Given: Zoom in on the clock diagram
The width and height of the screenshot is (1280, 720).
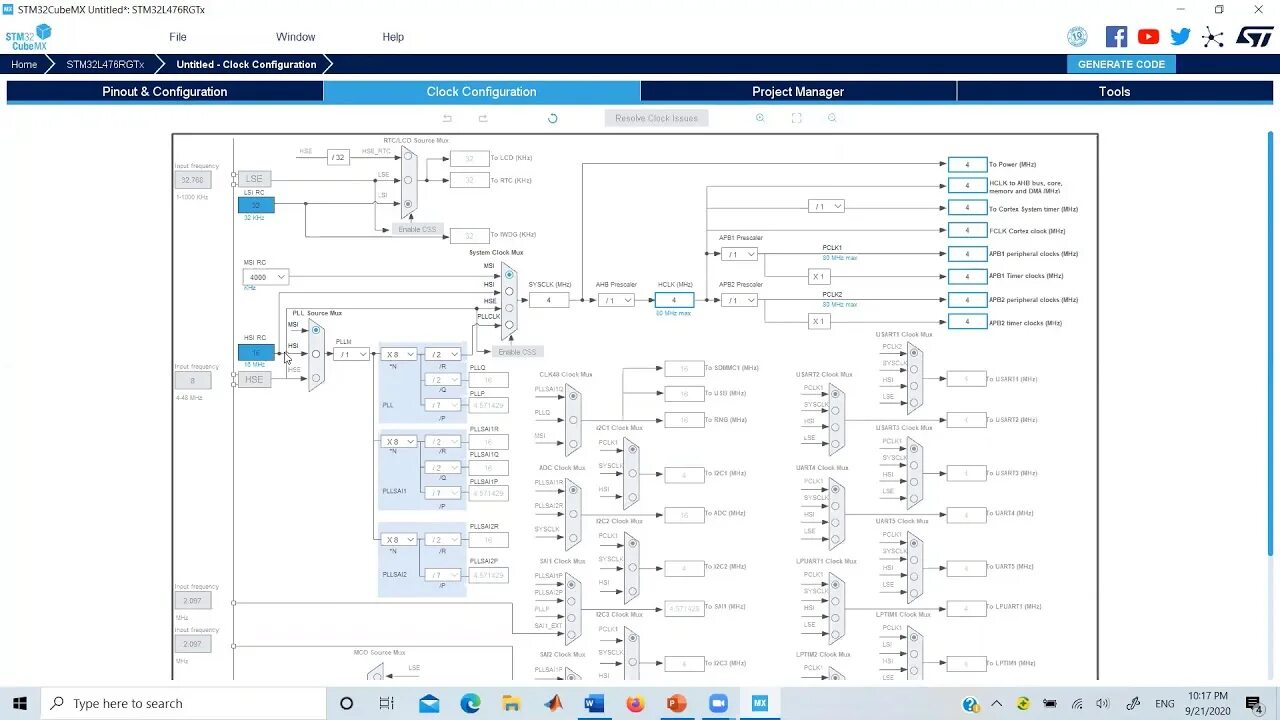Looking at the screenshot, I should (760, 118).
